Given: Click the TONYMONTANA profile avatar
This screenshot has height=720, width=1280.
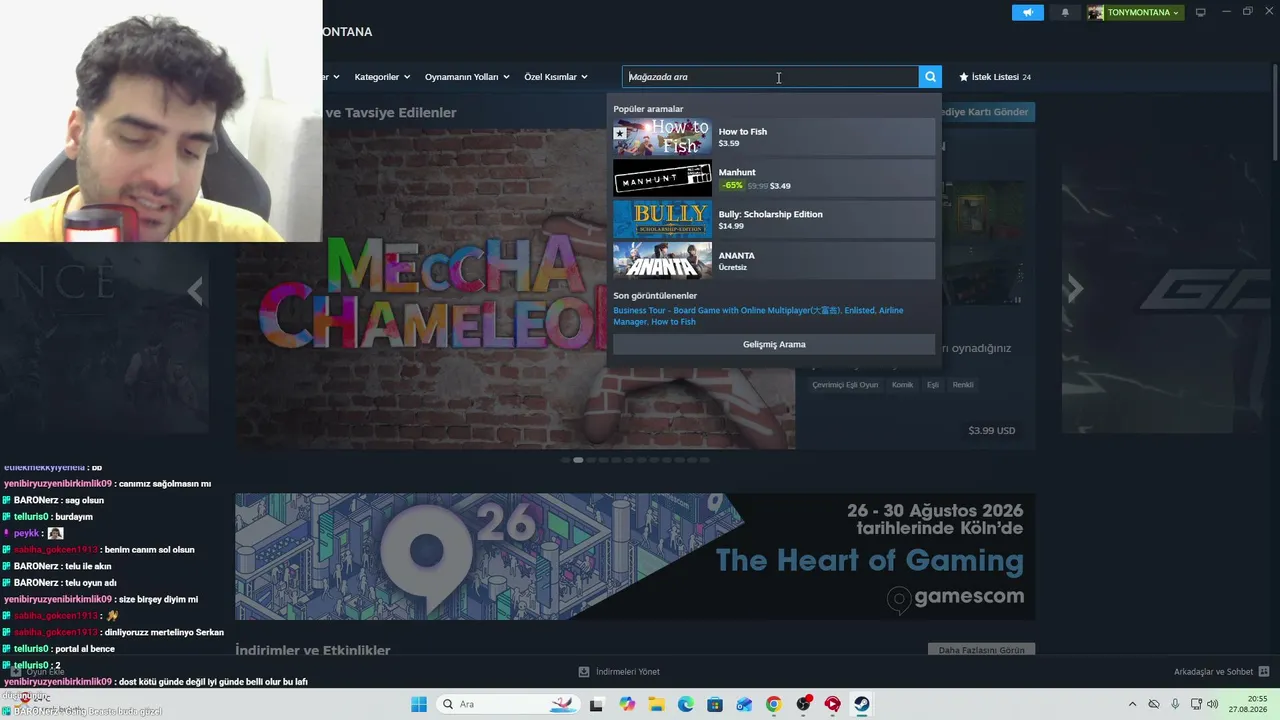Looking at the screenshot, I should (x=1096, y=12).
